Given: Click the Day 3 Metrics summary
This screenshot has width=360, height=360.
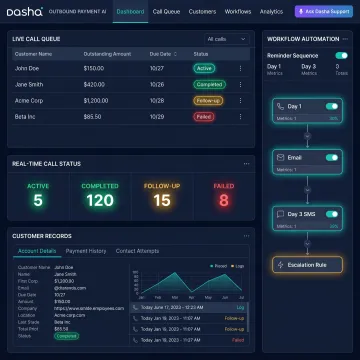Looking at the screenshot, I should click(309, 69).
